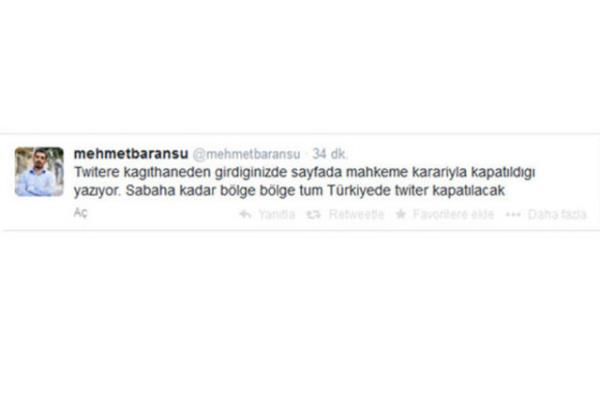Click the reply arrow icon

click(x=245, y=214)
